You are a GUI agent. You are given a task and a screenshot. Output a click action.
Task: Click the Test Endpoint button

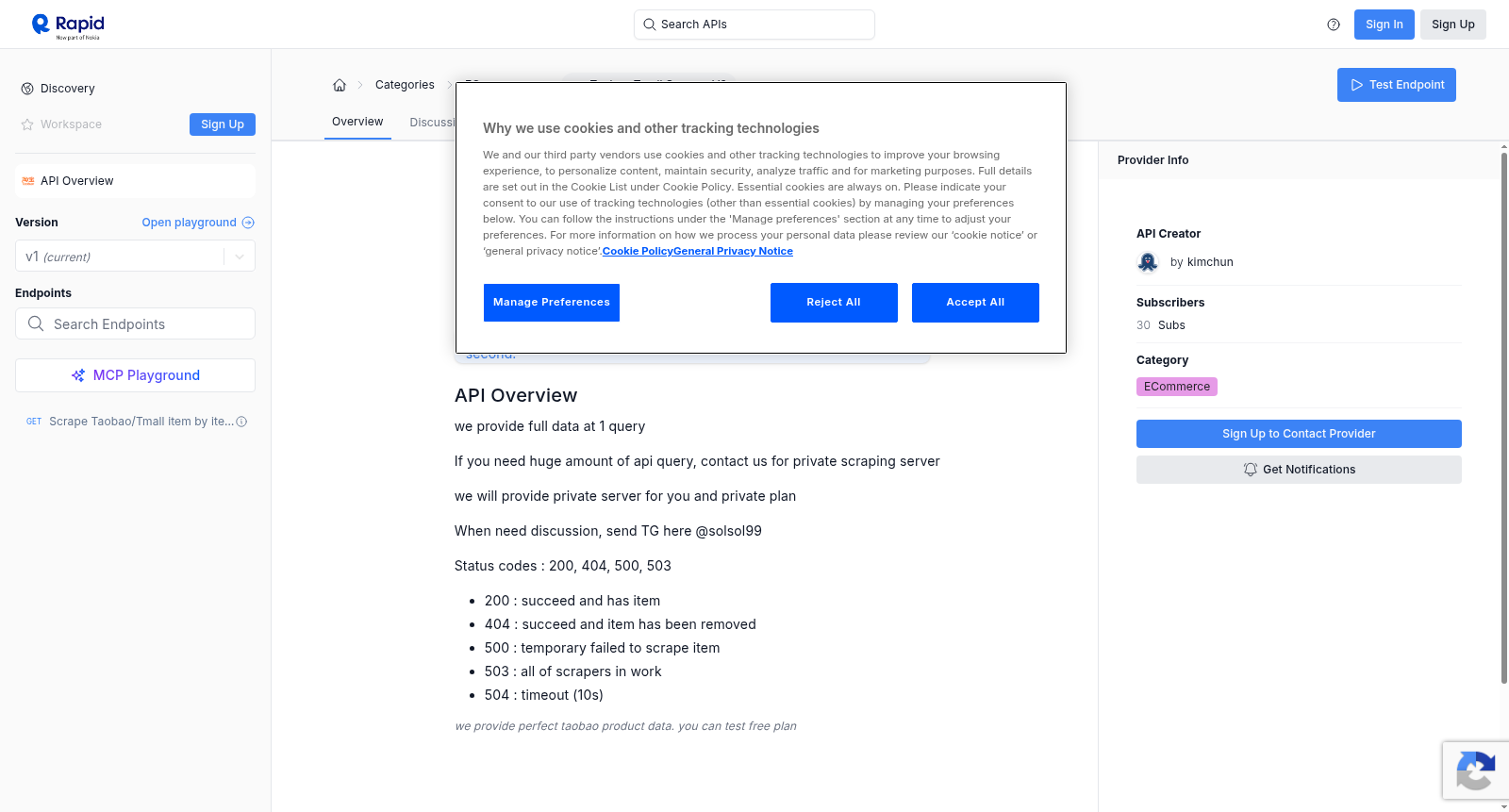(1396, 85)
